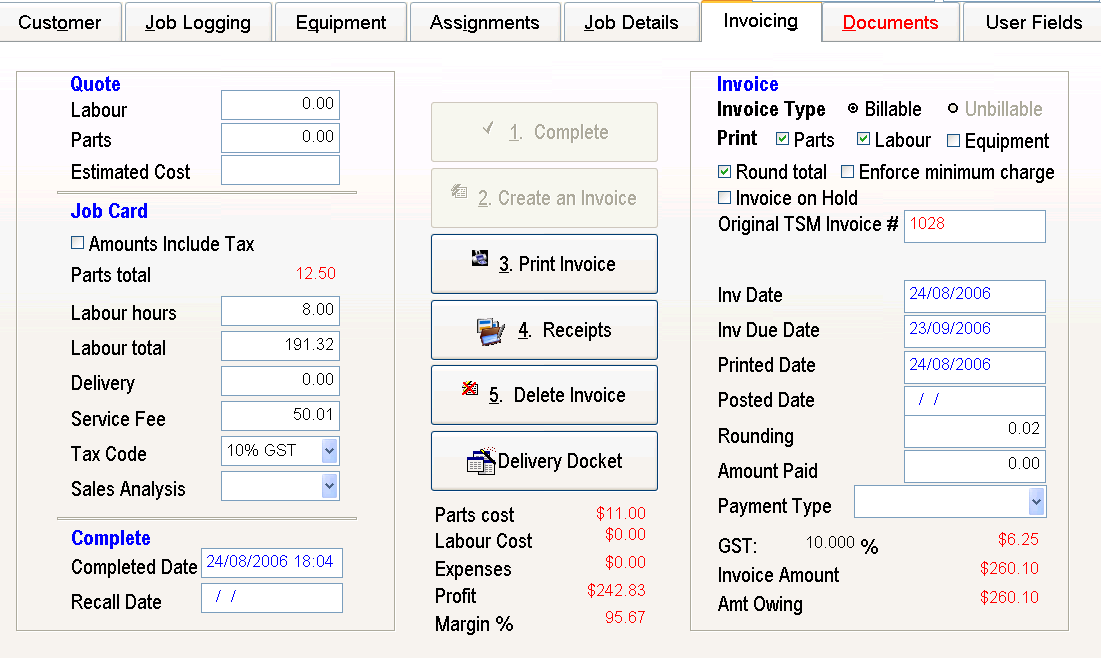Image resolution: width=1101 pixels, height=658 pixels.
Task: Uncheck the Round total option
Action: [725, 172]
